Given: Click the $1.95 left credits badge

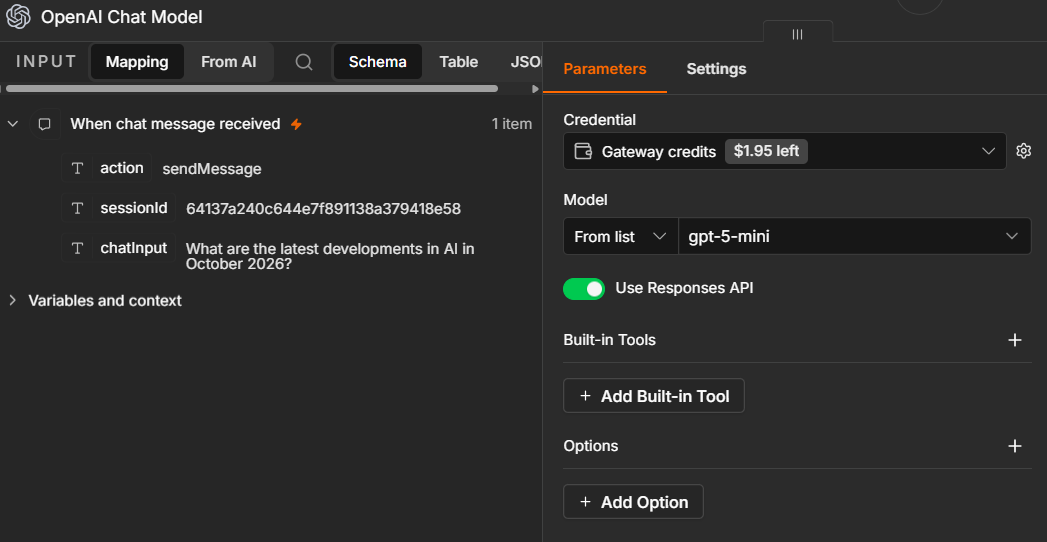Looking at the screenshot, I should [x=766, y=152].
